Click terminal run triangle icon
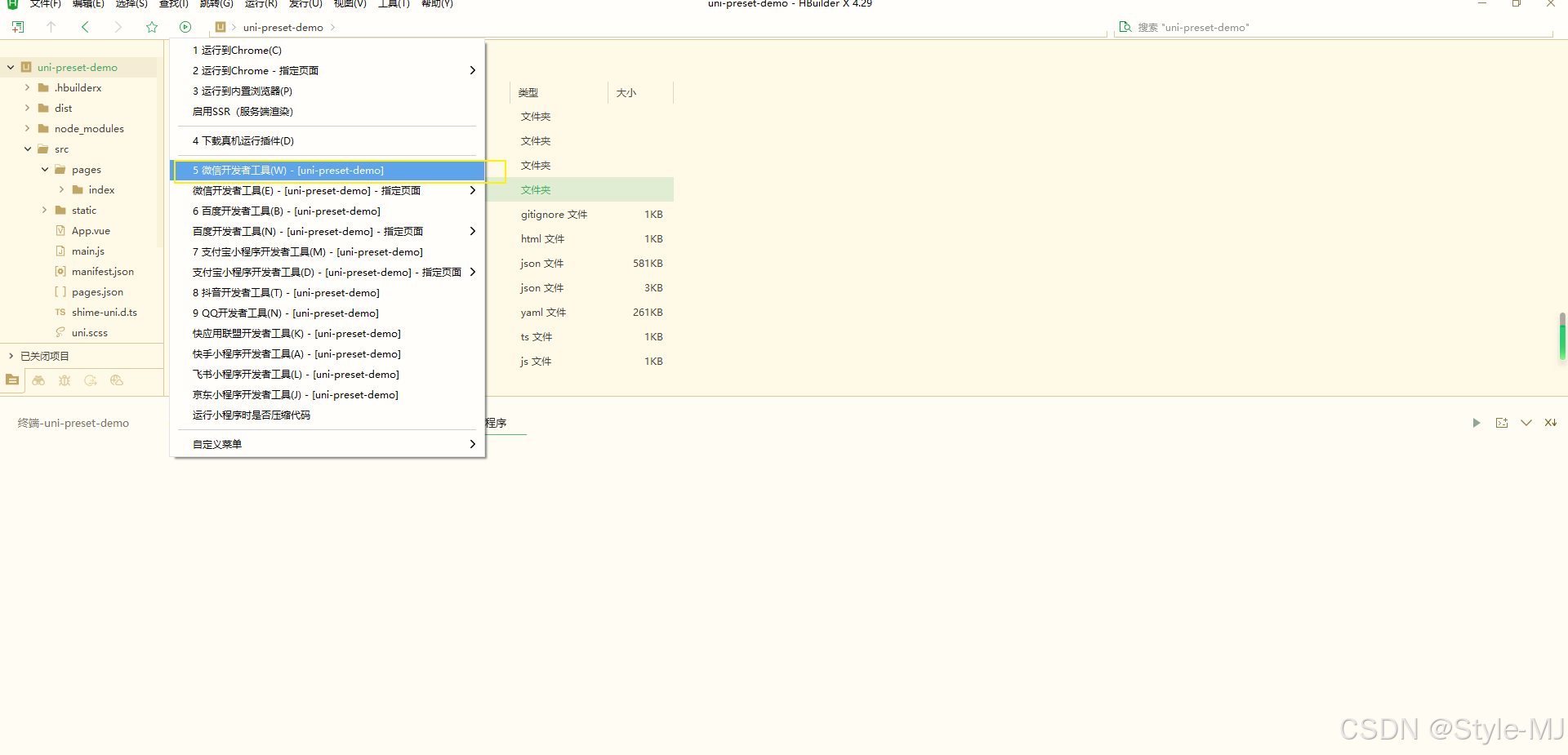1568x755 pixels. click(x=1477, y=423)
